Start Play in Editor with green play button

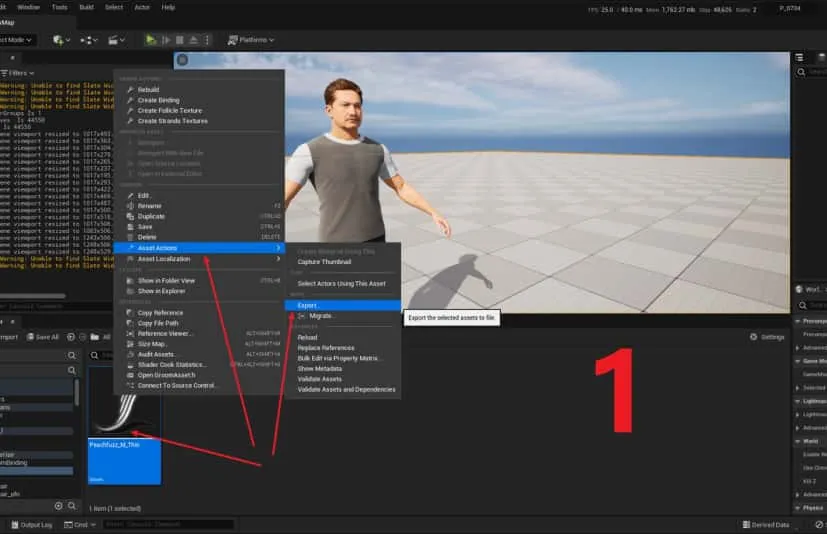[151, 40]
